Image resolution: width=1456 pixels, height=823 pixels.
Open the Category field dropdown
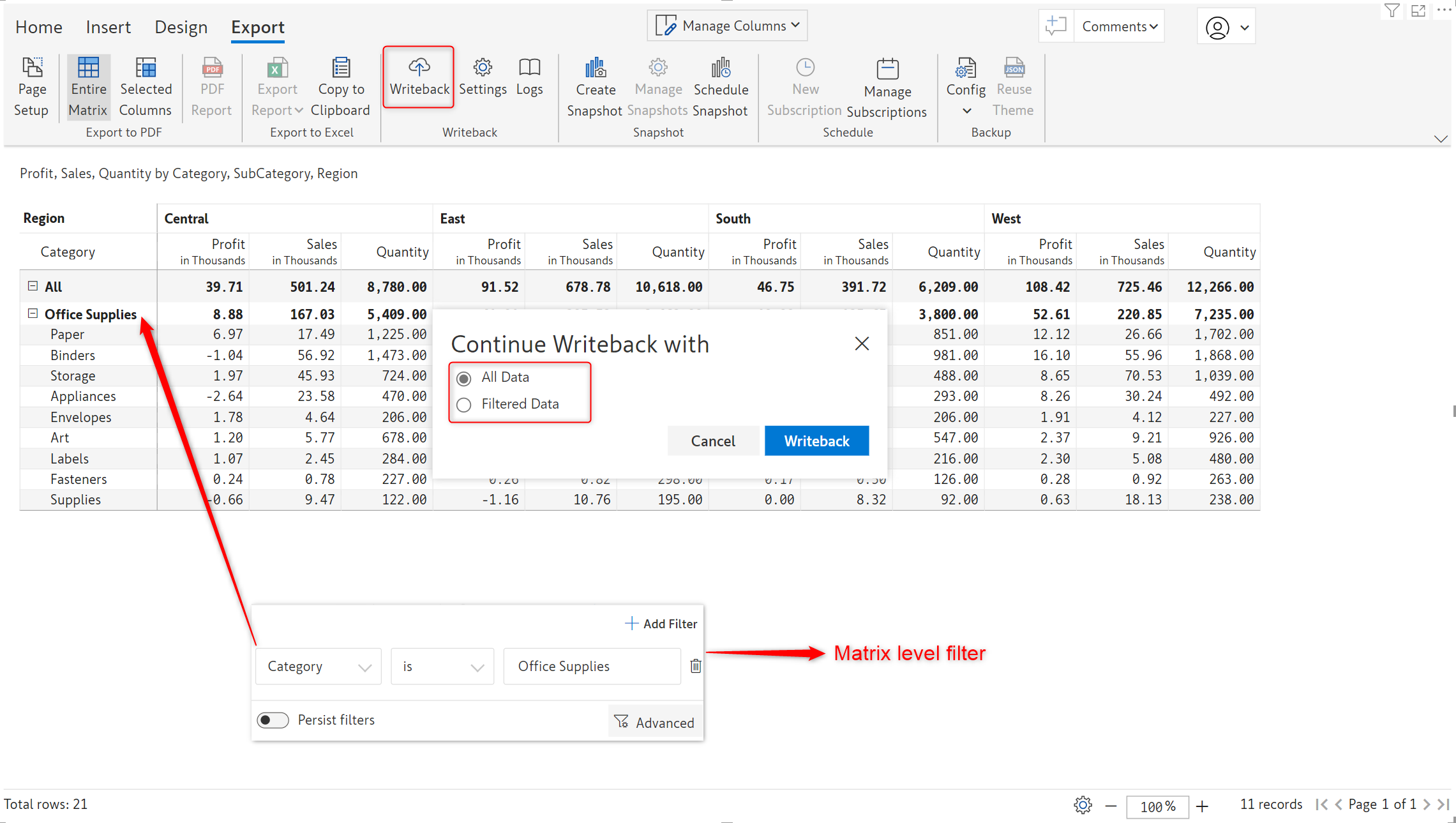(319, 667)
